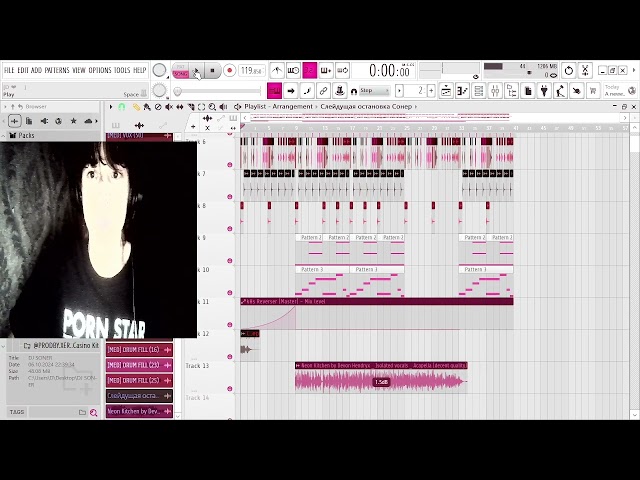Open the Channel rack icon
The height and width of the screenshot is (480, 640).
479,91
